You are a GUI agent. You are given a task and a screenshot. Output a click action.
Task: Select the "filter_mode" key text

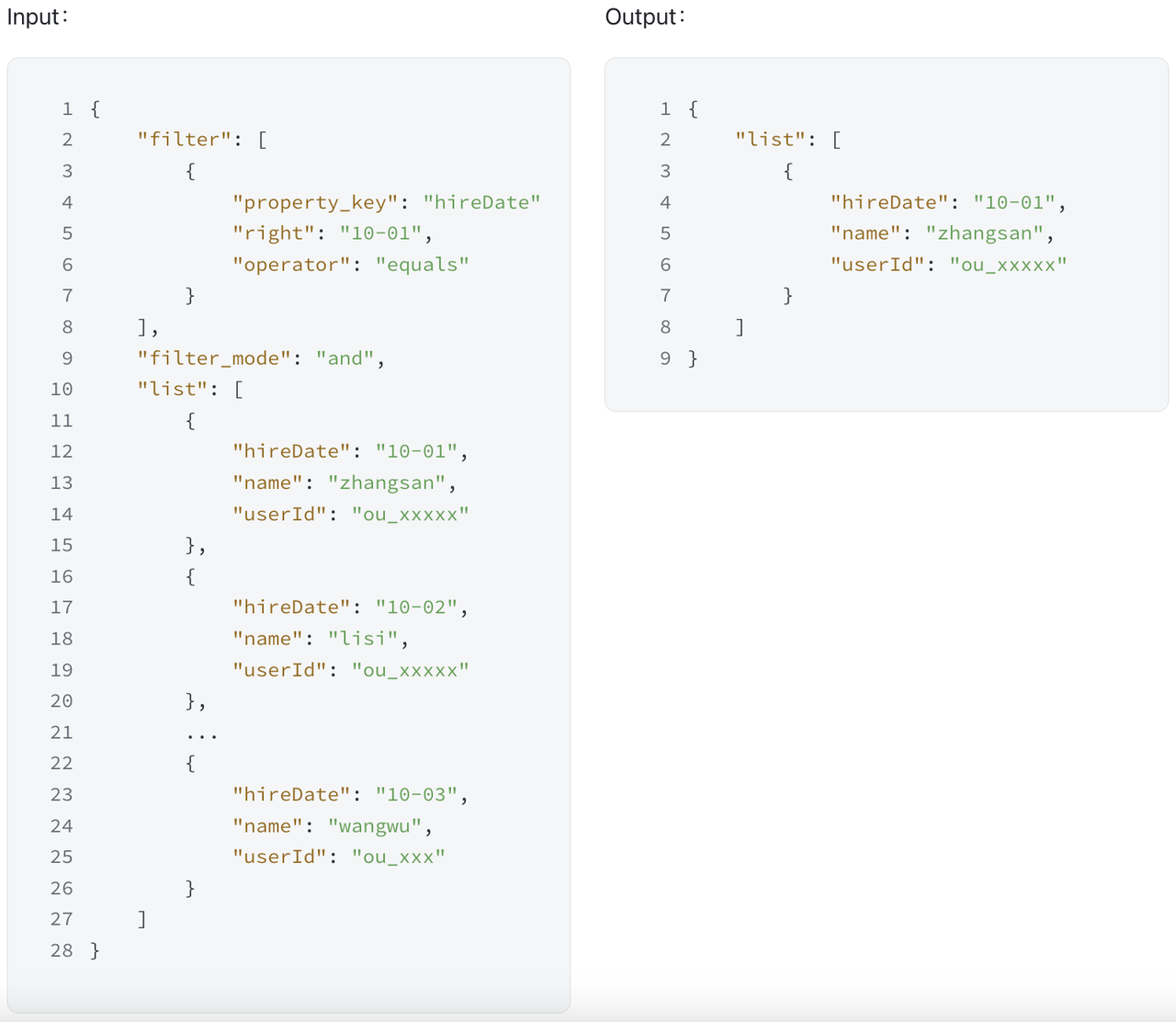click(x=212, y=358)
